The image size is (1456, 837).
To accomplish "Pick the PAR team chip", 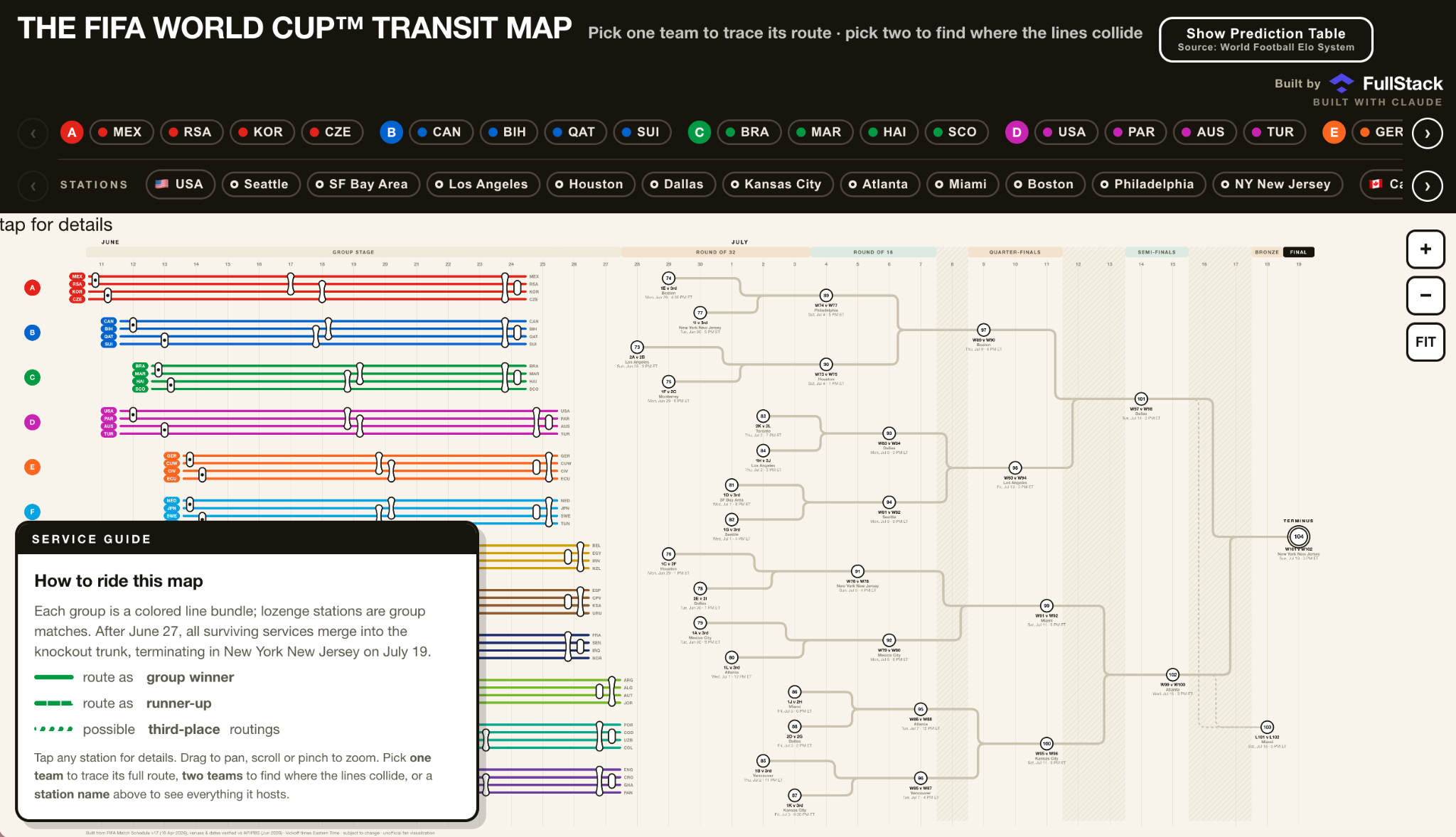I will click(1135, 132).
